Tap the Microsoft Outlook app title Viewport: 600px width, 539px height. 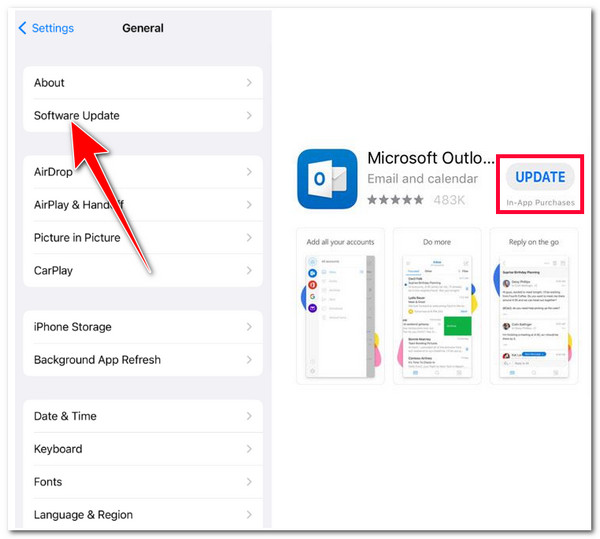tap(431, 158)
